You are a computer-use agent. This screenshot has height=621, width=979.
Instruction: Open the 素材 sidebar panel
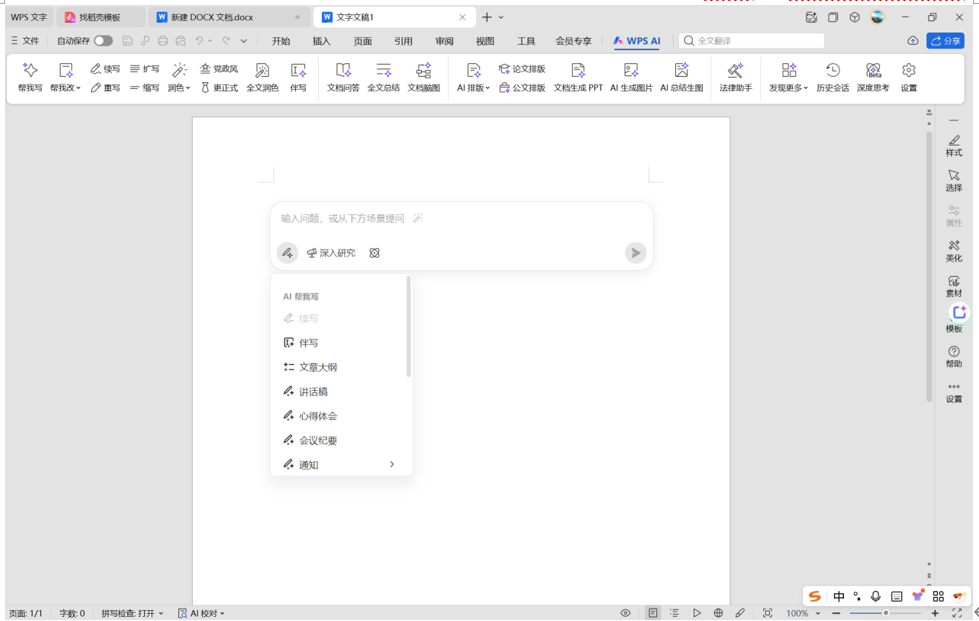click(953, 286)
